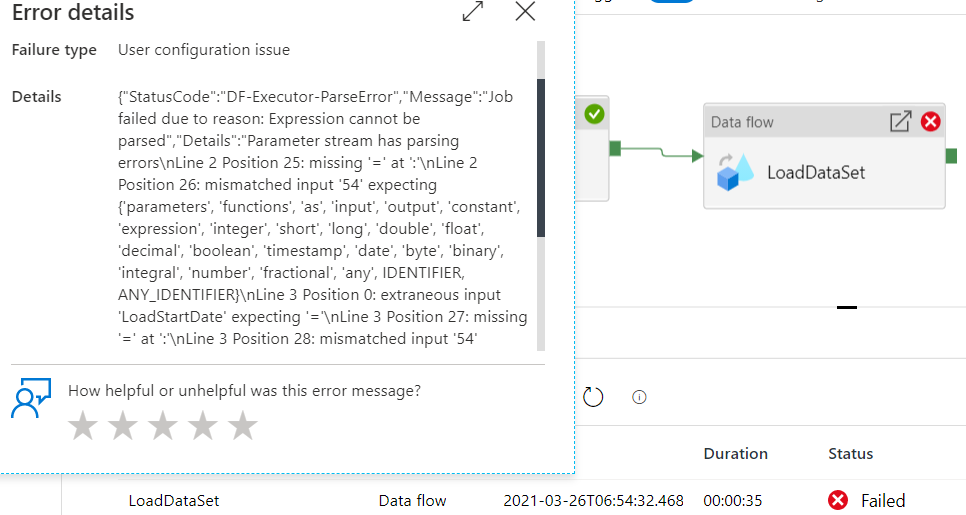Click the green output connector of LoadDataSet
The height and width of the screenshot is (515, 966).
951,156
